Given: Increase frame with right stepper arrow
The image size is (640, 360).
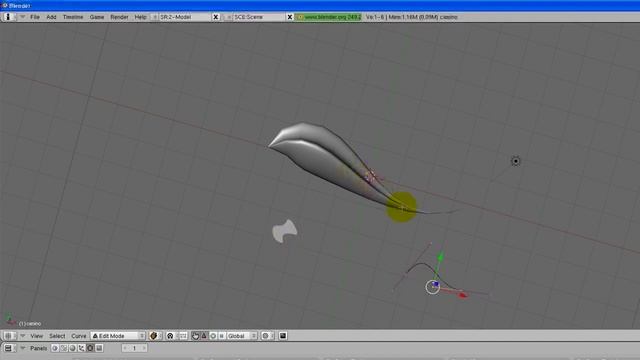Looking at the screenshot, I should click(144, 348).
